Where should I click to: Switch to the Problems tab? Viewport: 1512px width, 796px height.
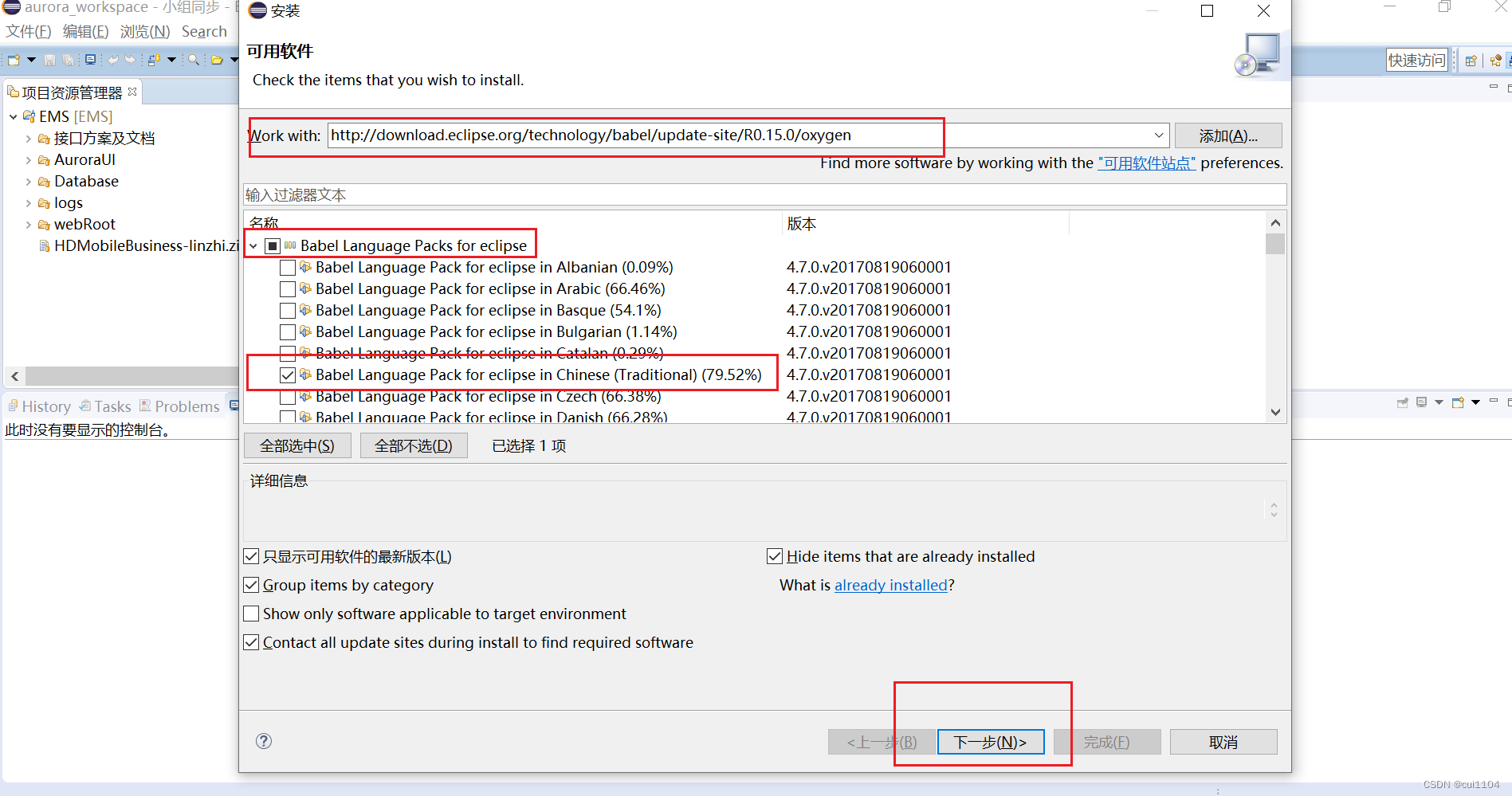[179, 406]
